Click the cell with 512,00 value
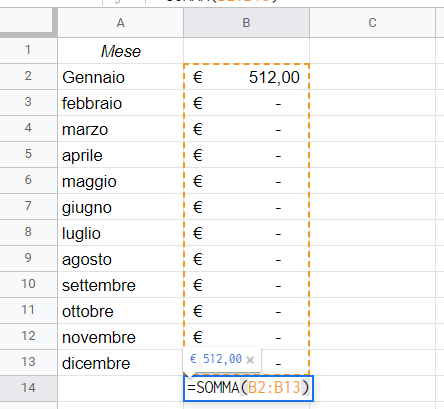Screen dimensions: 444x409 point(246,77)
